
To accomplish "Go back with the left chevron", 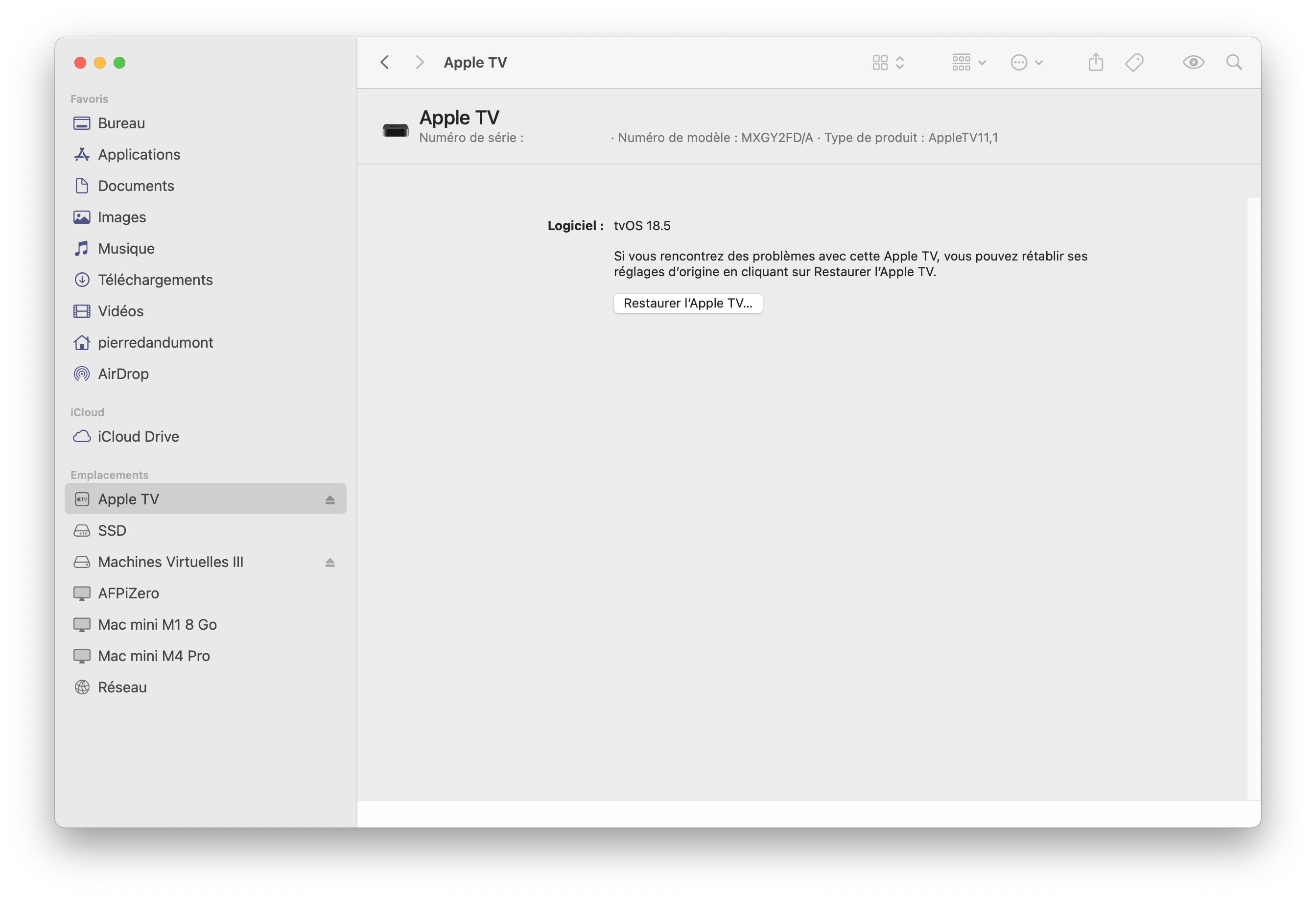I will click(384, 62).
